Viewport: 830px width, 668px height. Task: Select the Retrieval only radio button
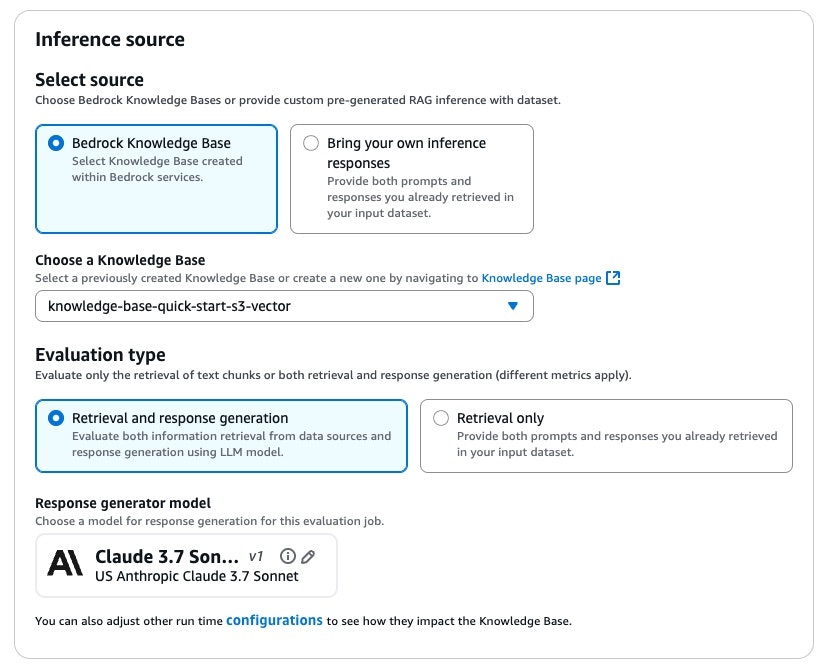coord(441,418)
